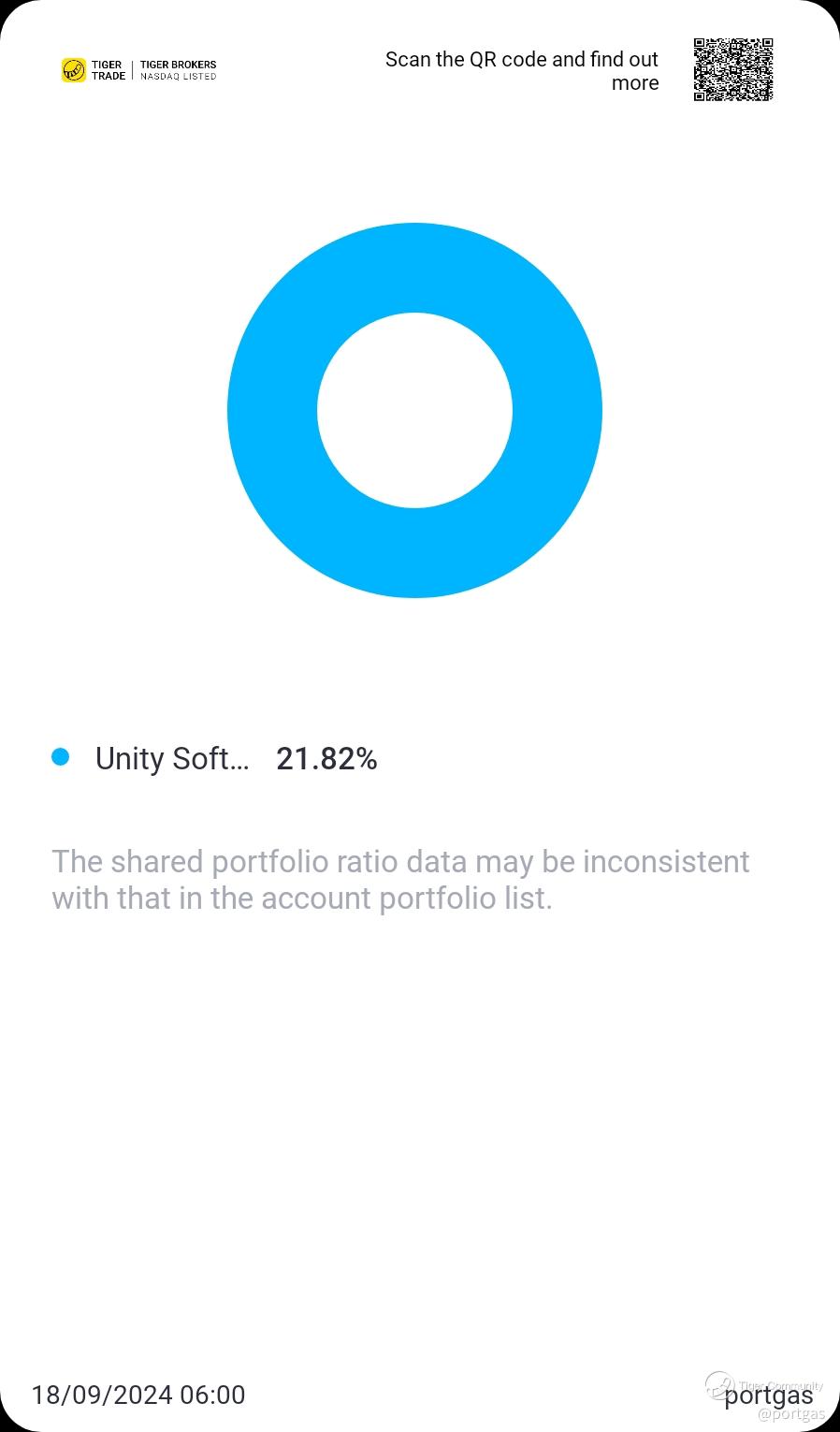Click the yellow Tiger Trade logo icon

tap(73, 70)
